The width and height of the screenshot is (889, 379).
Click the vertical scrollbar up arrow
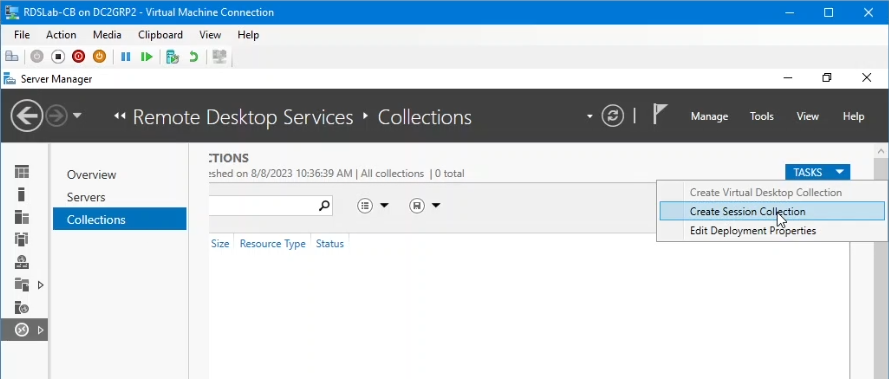click(881, 152)
